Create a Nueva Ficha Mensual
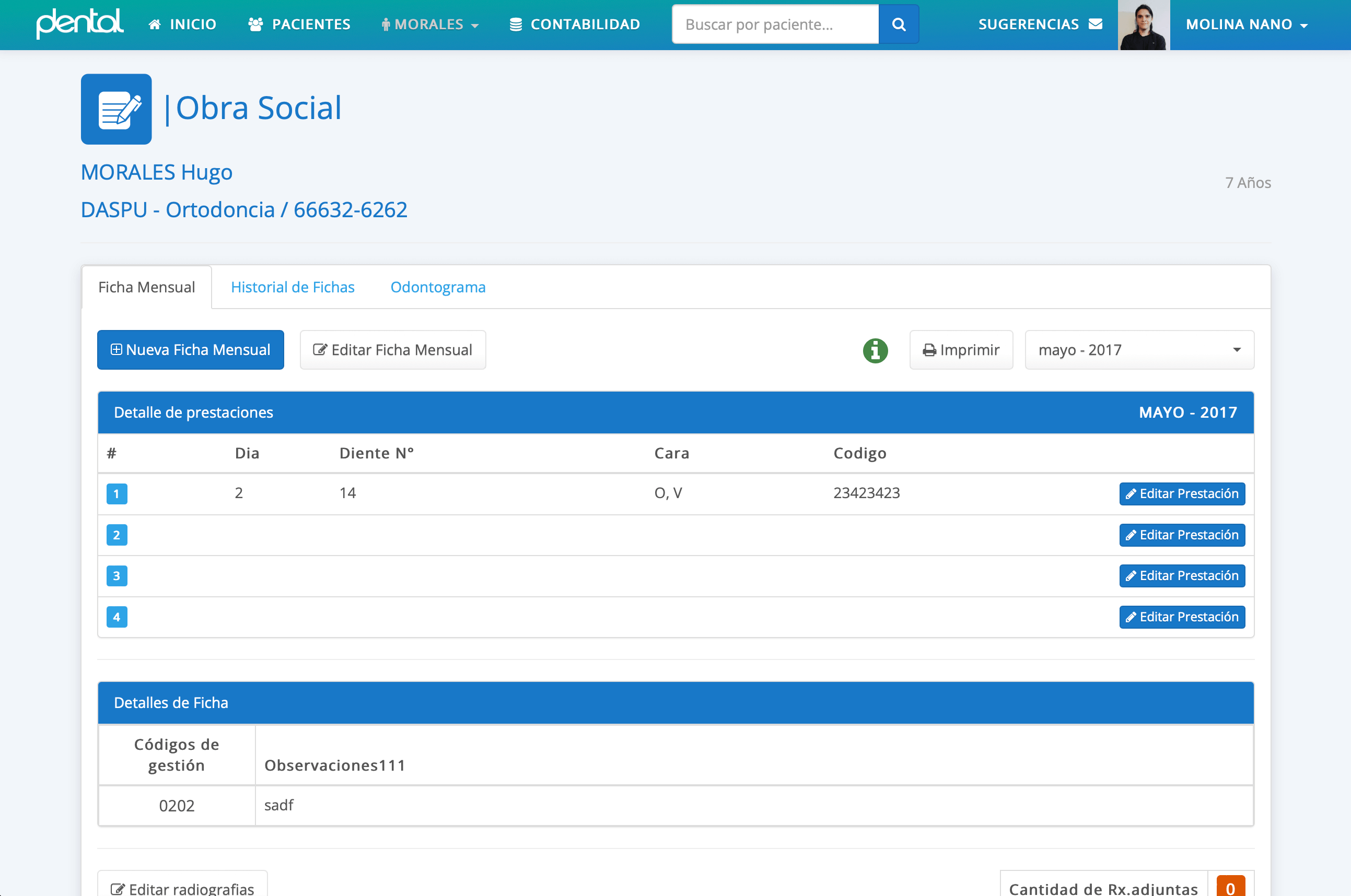The height and width of the screenshot is (896, 1351). (x=190, y=350)
